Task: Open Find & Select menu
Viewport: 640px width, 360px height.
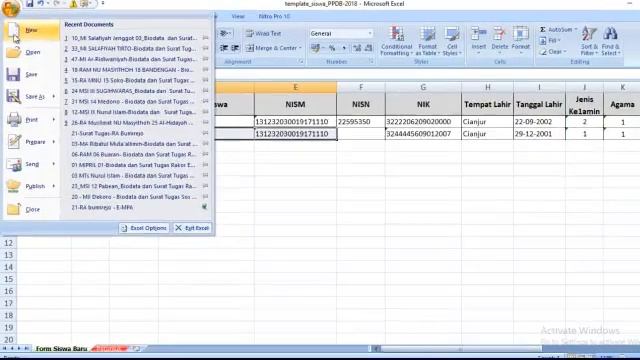Action: tap(611, 41)
